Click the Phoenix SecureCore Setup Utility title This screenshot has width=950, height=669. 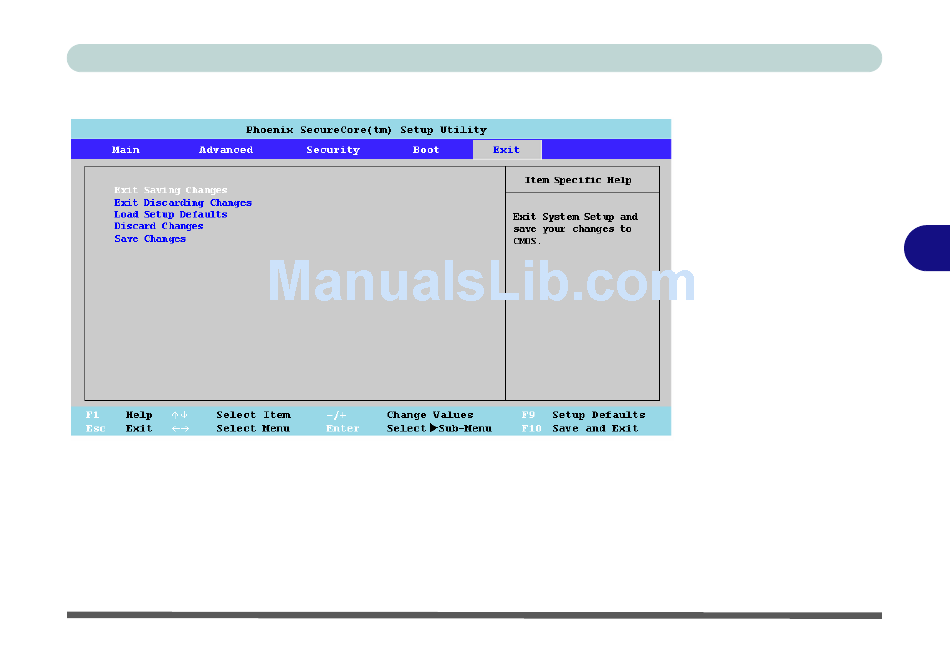point(367,130)
